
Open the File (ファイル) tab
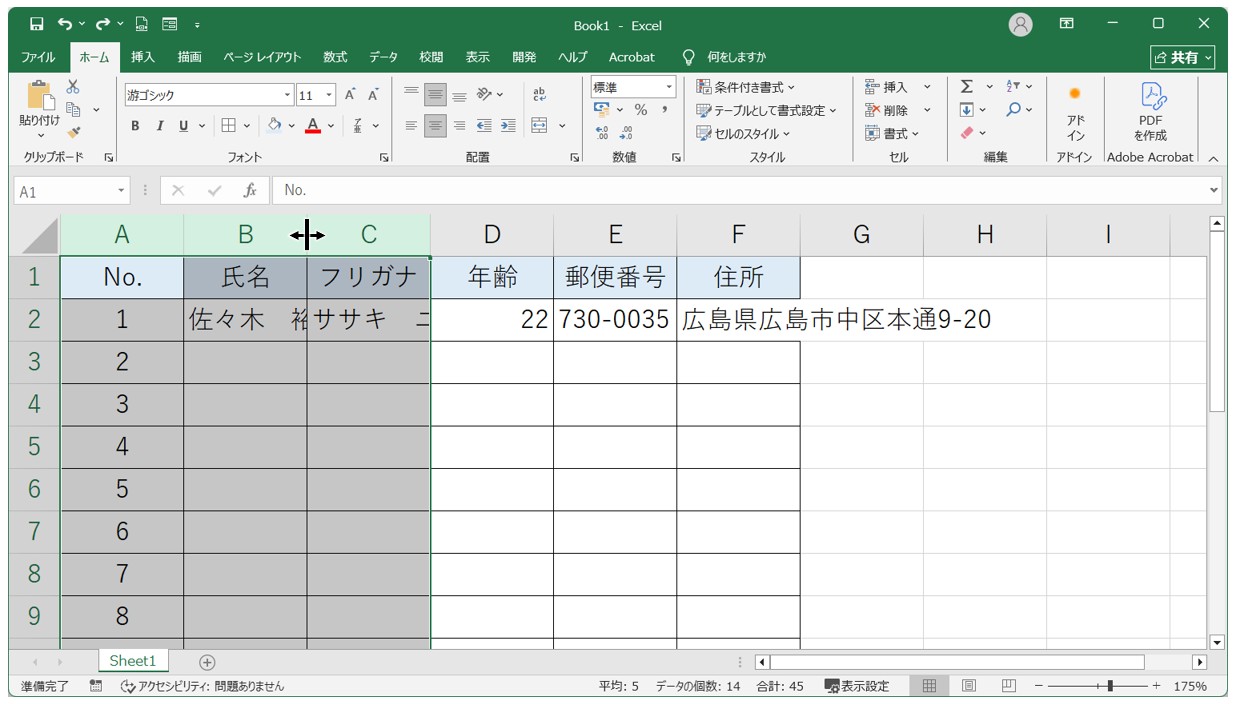click(x=38, y=57)
